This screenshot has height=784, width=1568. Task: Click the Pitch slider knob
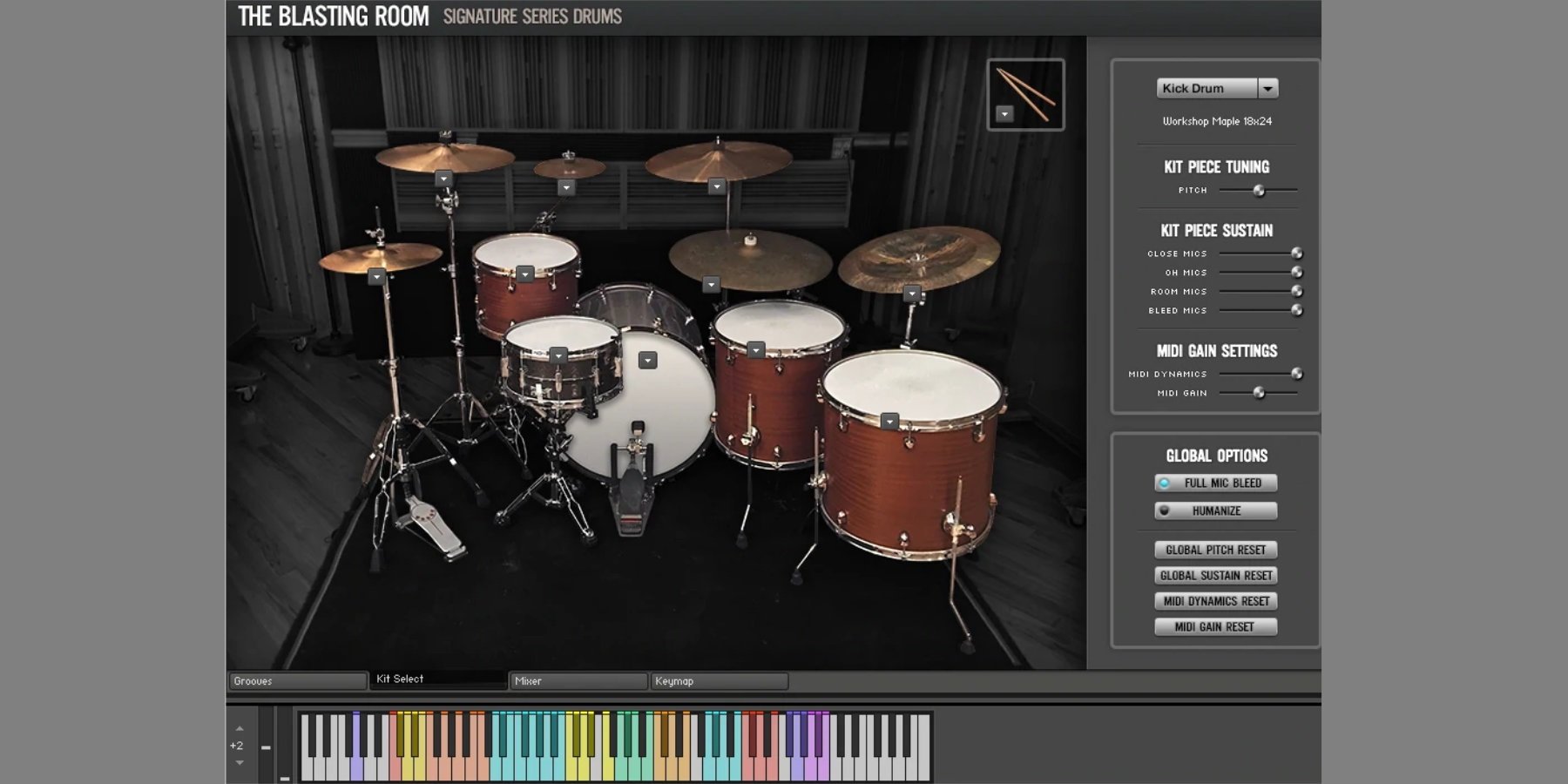(x=1259, y=190)
